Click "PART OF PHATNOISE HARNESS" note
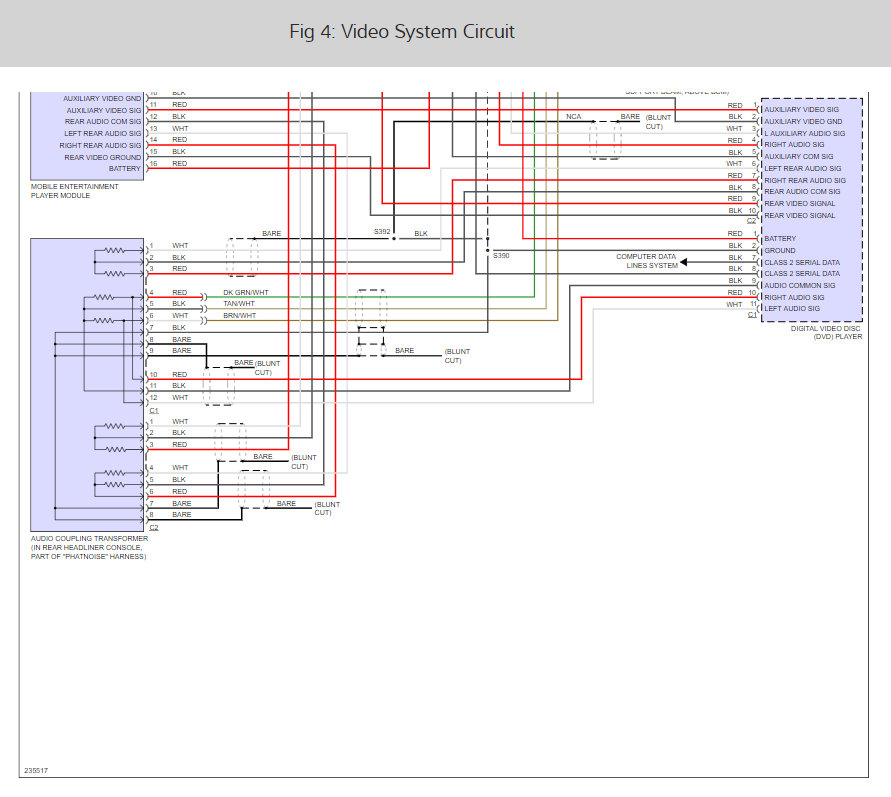This screenshot has width=891, height=797. [x=88, y=557]
